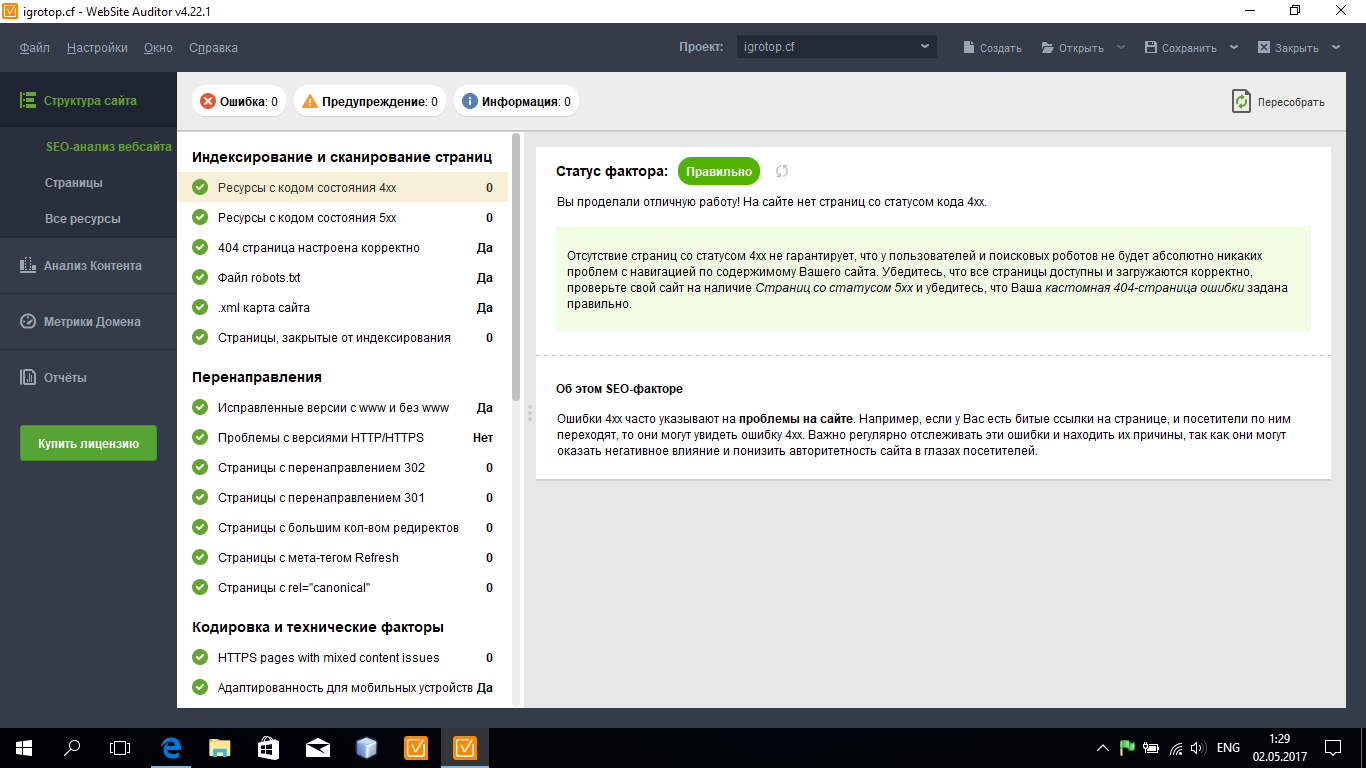Open the Настройки menu
Screen dimensions: 1366x768
click(97, 47)
